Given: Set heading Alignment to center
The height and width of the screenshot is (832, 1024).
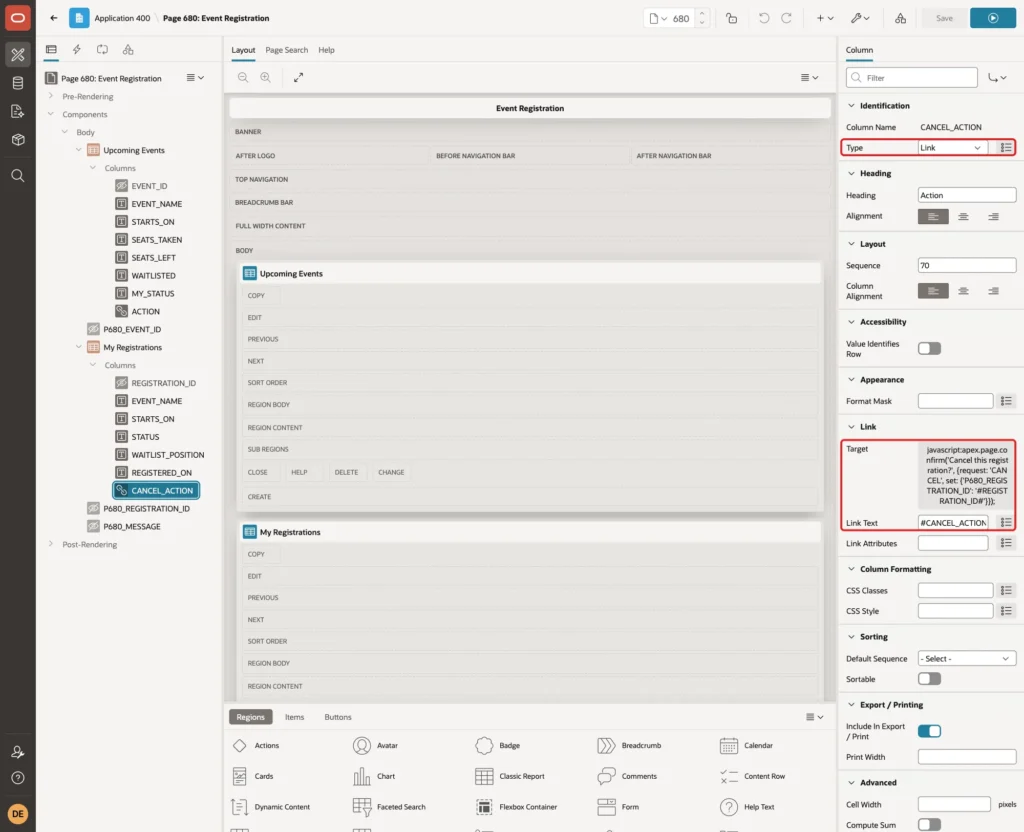Looking at the screenshot, I should coord(963,216).
